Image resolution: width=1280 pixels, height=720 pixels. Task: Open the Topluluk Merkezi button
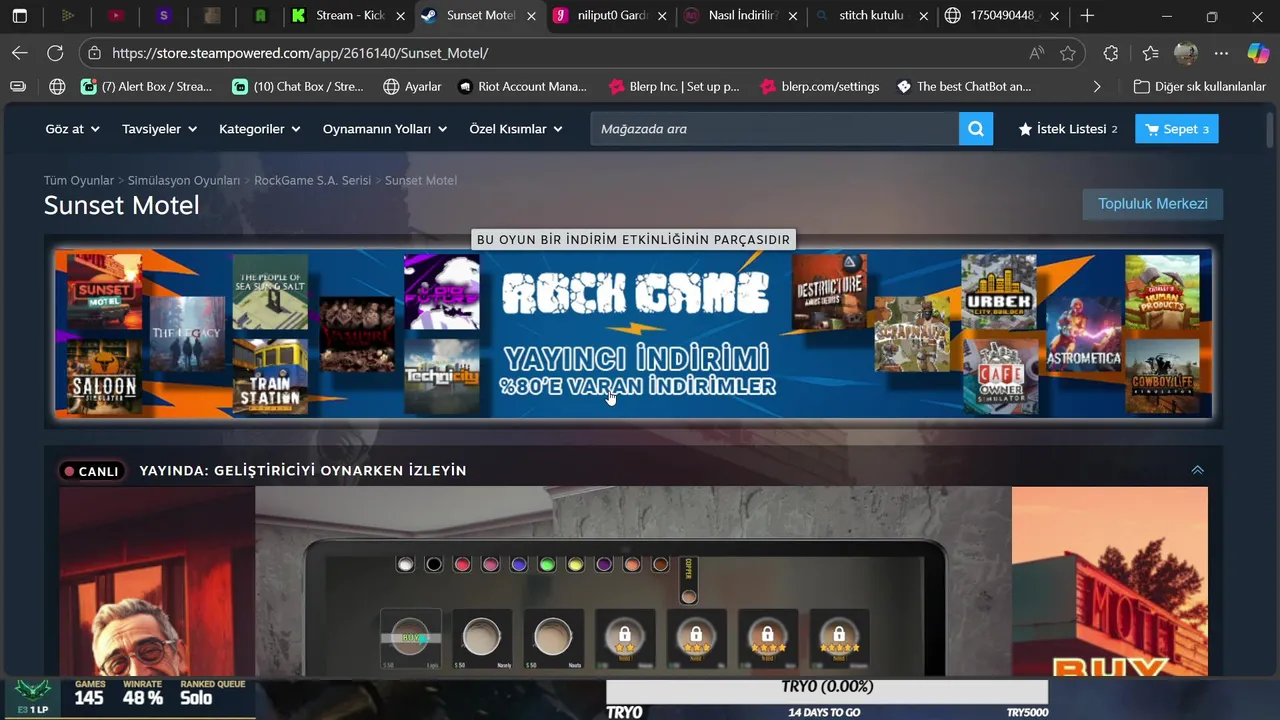coord(1153,204)
